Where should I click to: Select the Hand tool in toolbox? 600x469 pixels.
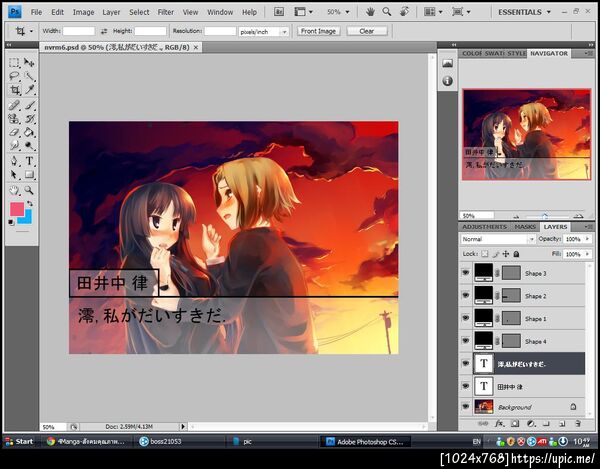click(15, 190)
